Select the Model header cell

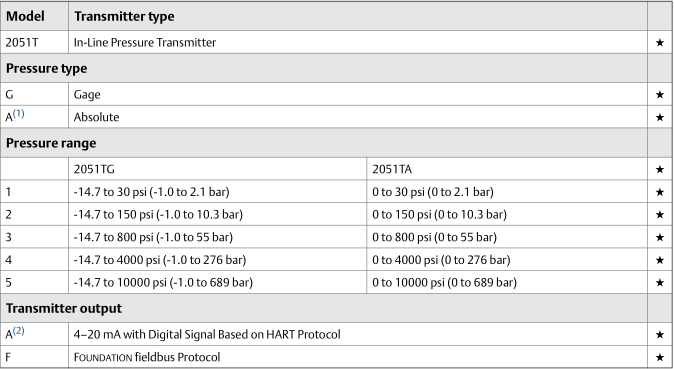[34, 16]
